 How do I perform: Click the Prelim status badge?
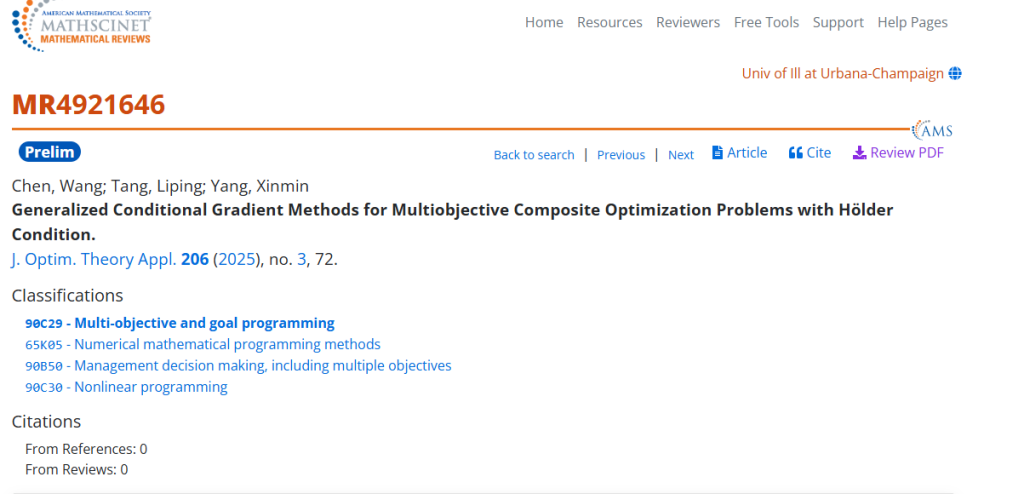click(49, 152)
